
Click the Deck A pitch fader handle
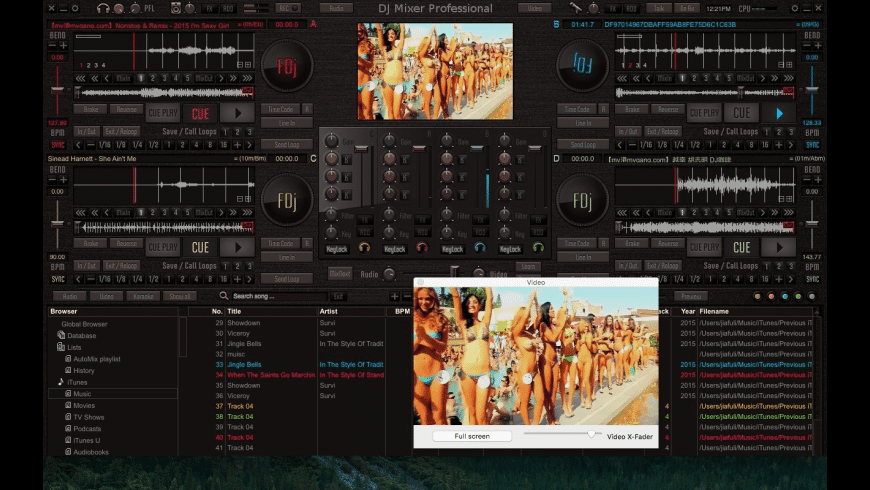[57, 90]
